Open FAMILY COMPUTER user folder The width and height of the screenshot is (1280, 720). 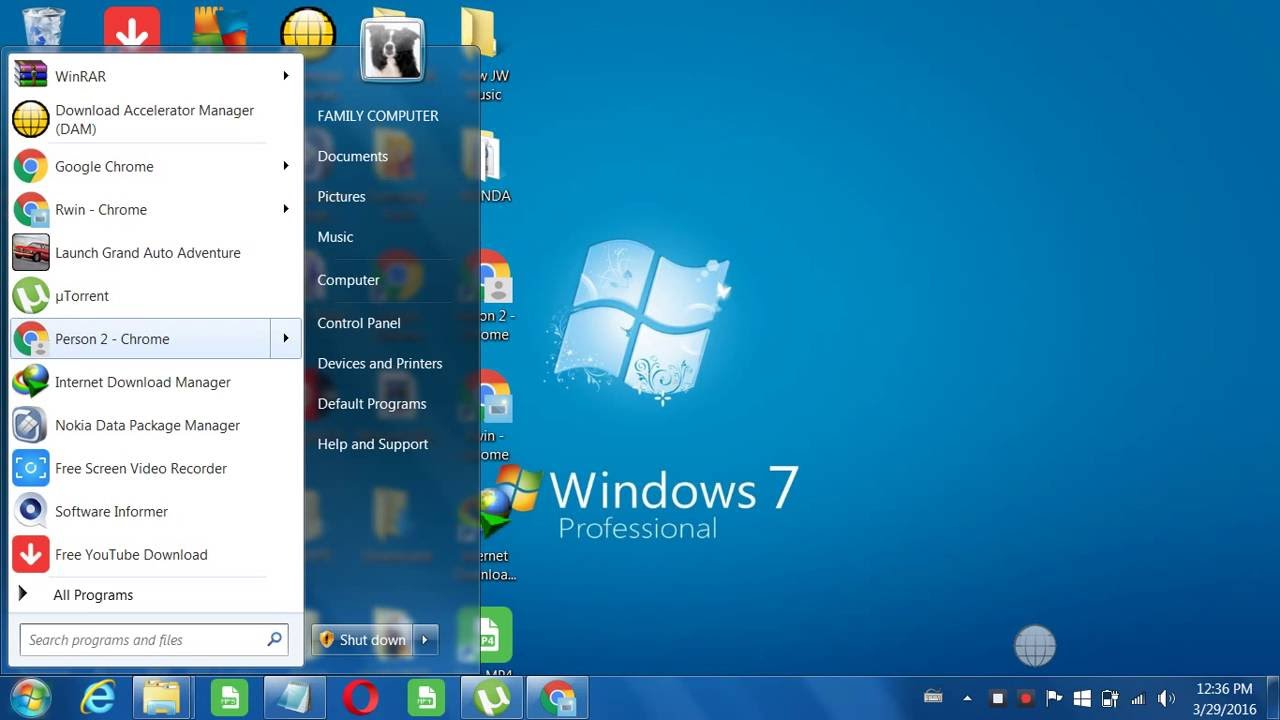point(378,116)
